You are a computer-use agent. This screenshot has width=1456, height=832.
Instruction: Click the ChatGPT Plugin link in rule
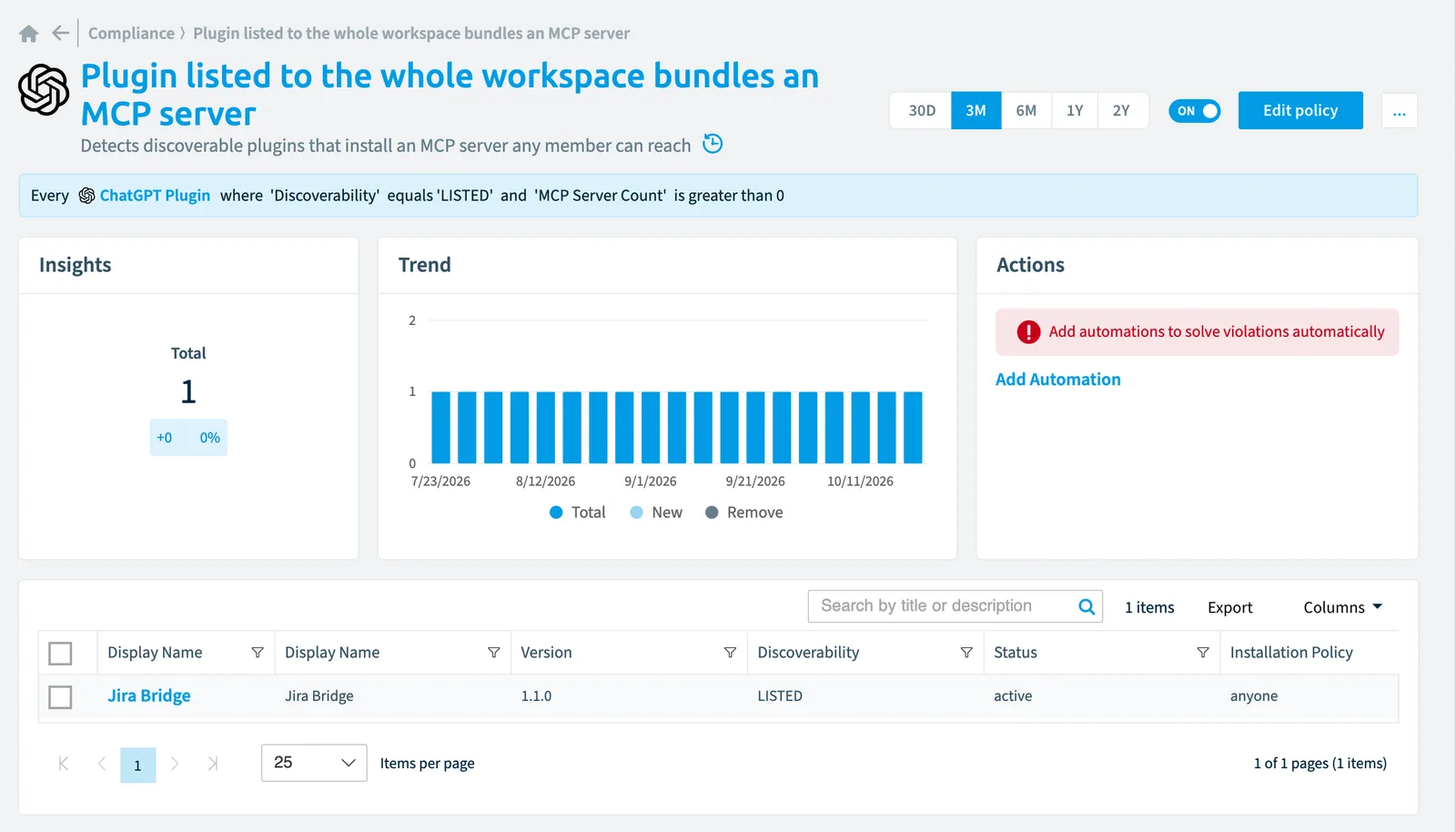click(x=155, y=196)
